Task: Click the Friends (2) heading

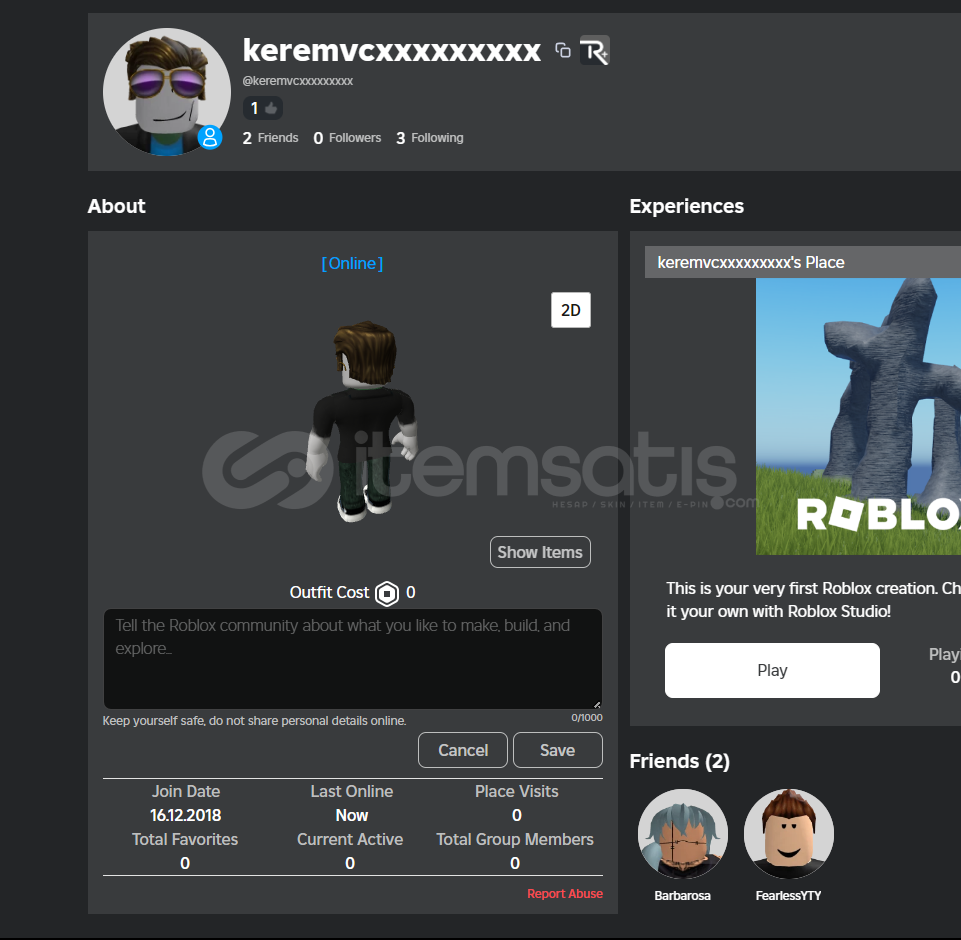Action: pyautogui.click(x=680, y=762)
